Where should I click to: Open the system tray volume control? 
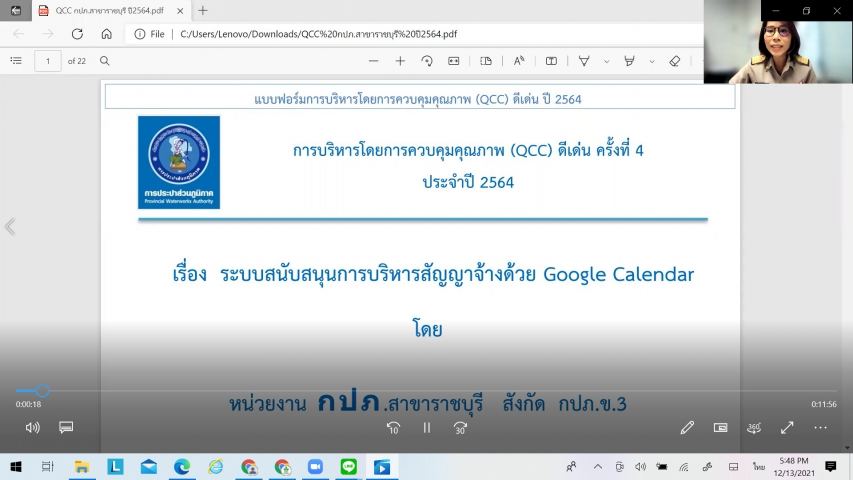pos(640,466)
